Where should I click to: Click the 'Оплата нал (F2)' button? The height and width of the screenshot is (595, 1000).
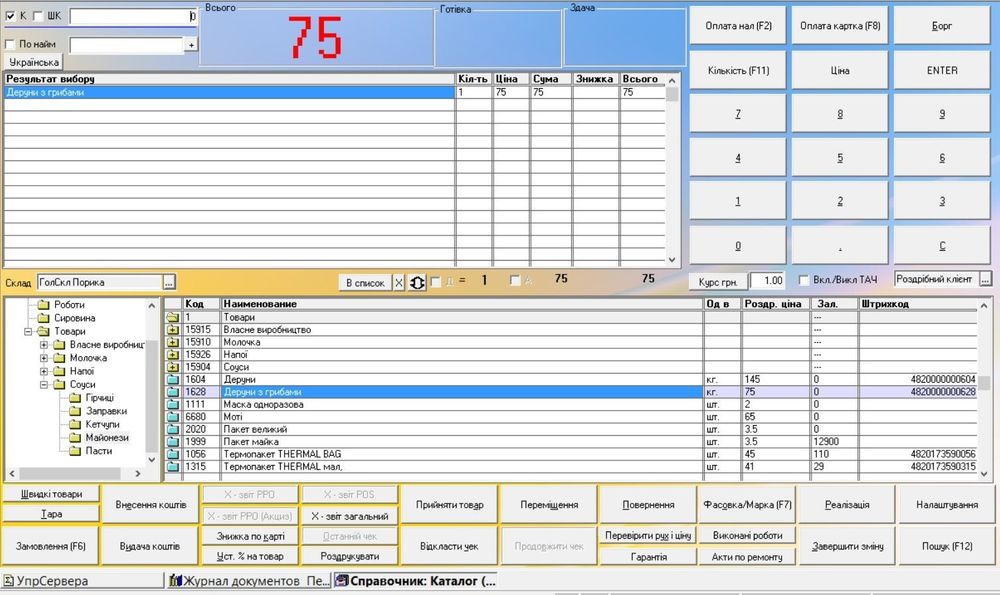738,26
